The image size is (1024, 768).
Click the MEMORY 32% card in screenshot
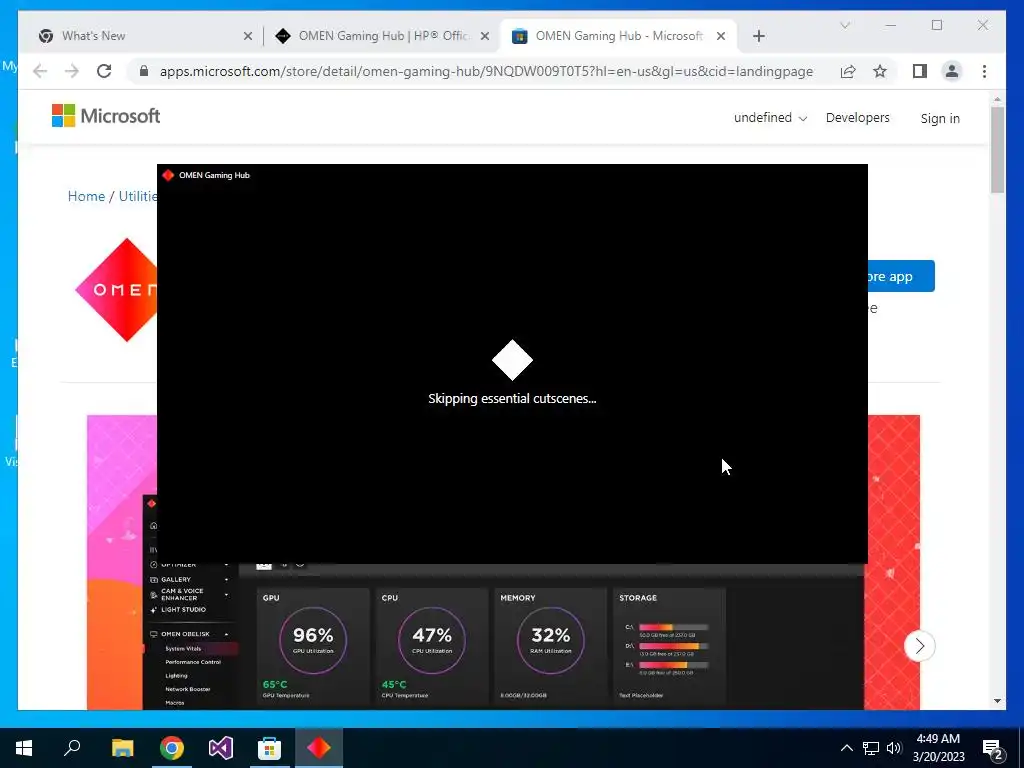[551, 647]
